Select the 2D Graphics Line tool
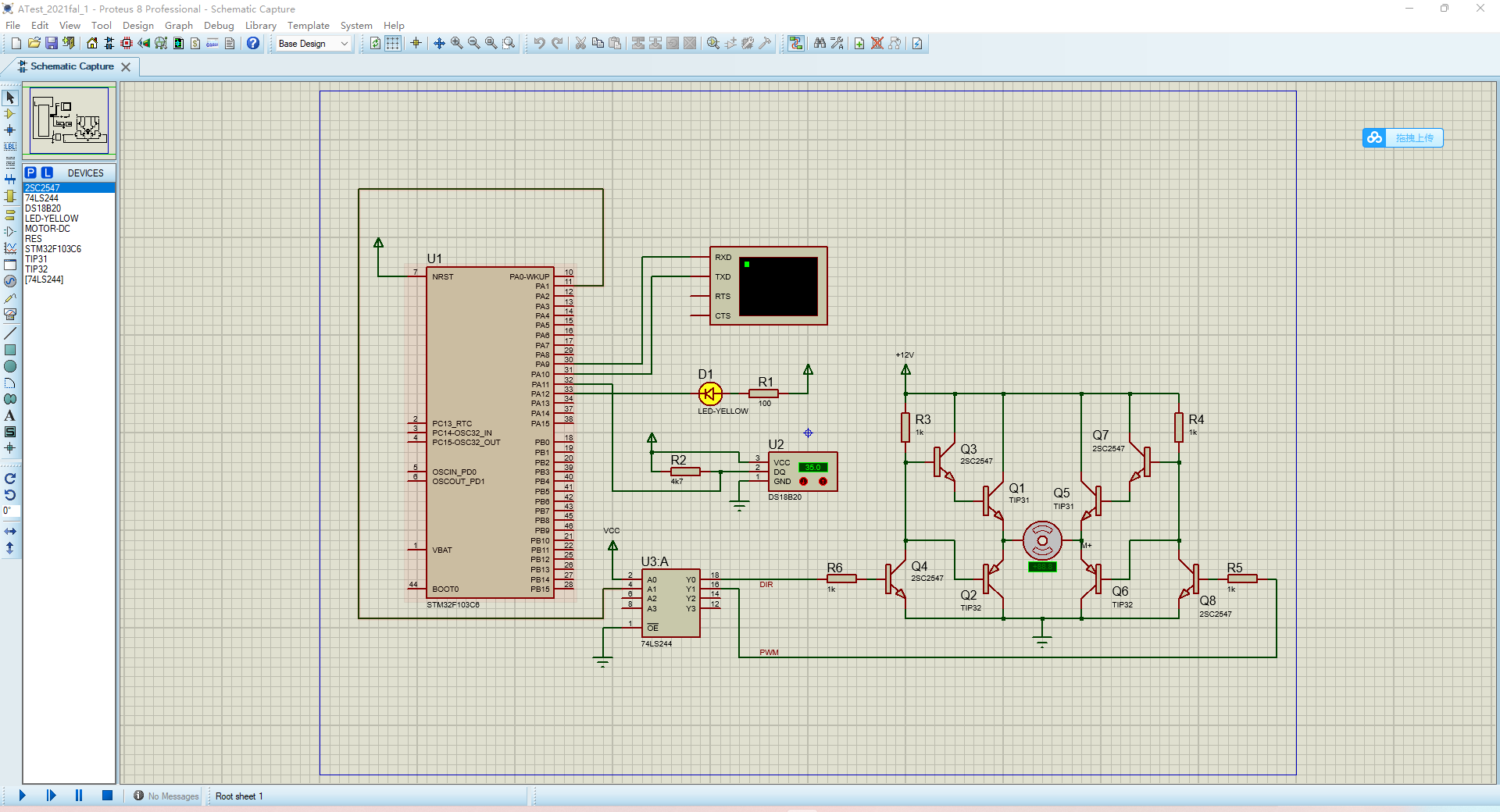The width and height of the screenshot is (1500, 812). [10, 333]
